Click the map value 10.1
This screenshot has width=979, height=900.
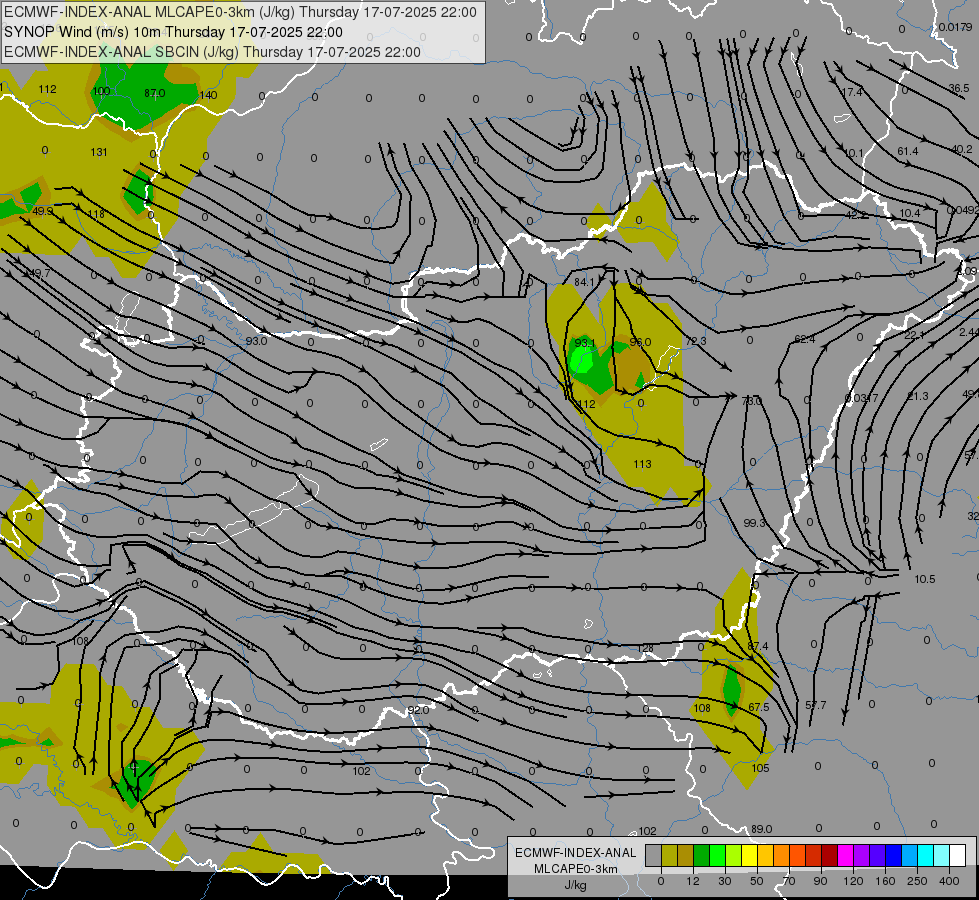point(854,153)
